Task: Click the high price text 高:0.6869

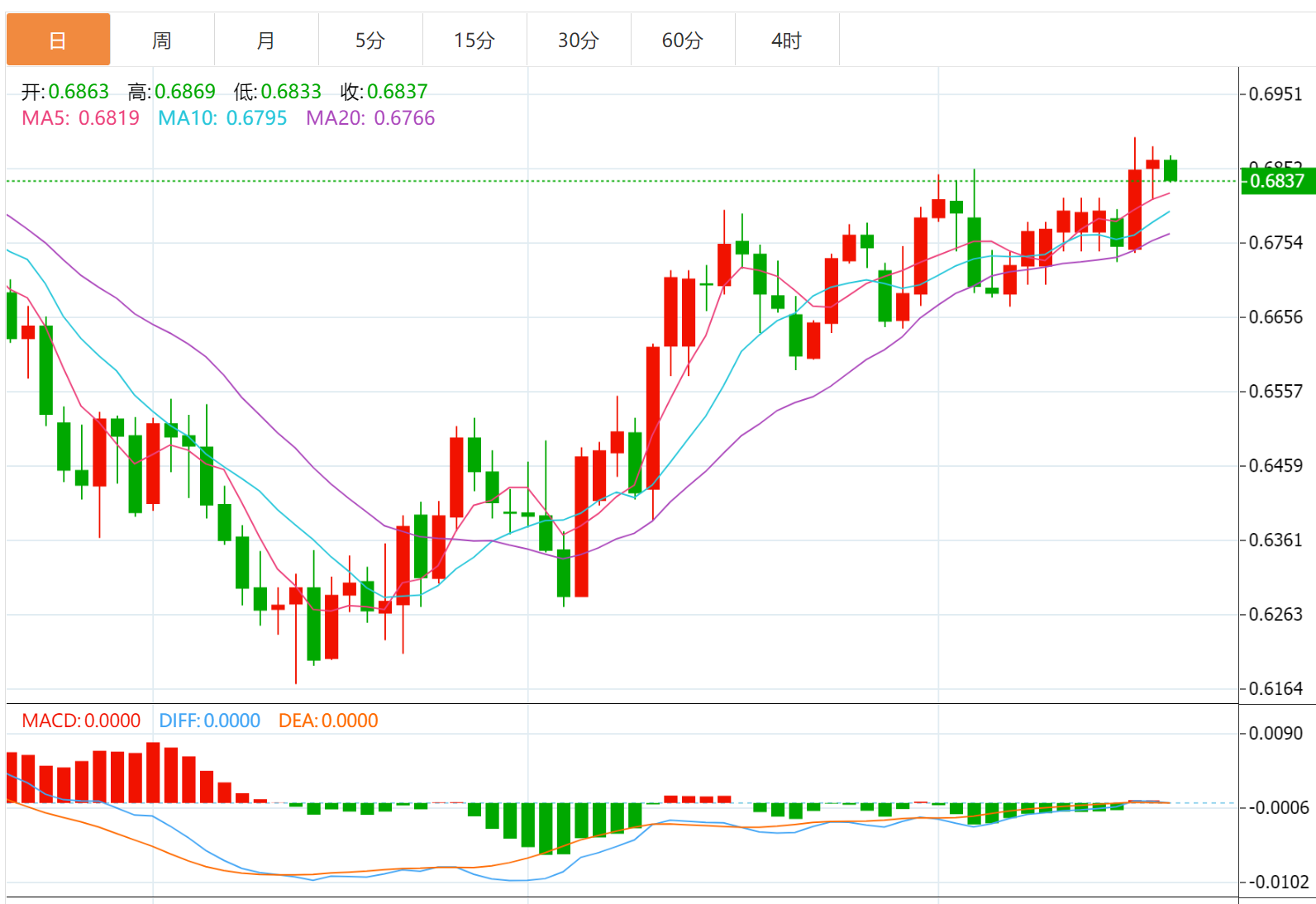Action: (x=172, y=92)
